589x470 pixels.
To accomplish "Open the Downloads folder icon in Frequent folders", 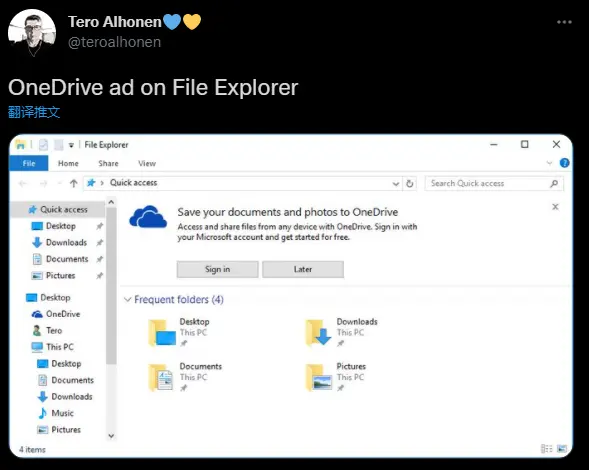I will (x=318, y=332).
